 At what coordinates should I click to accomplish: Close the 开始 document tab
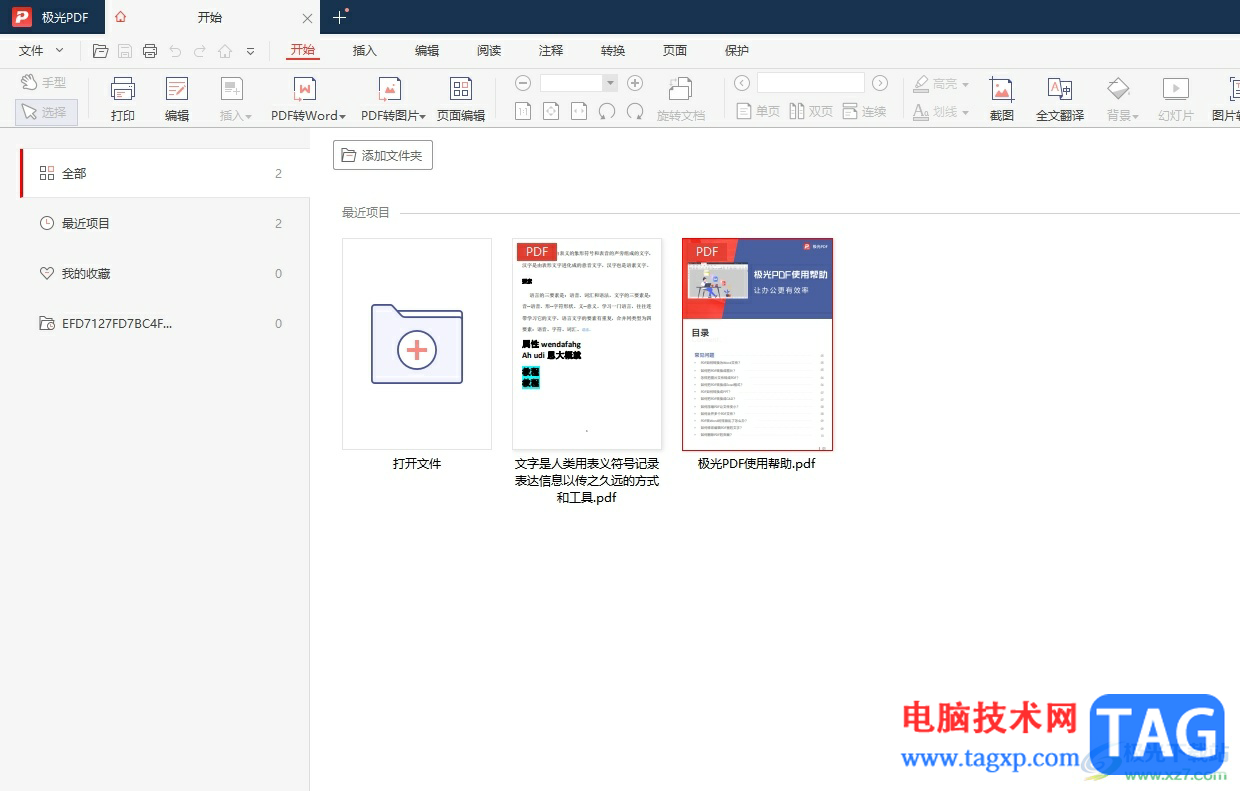(x=307, y=18)
